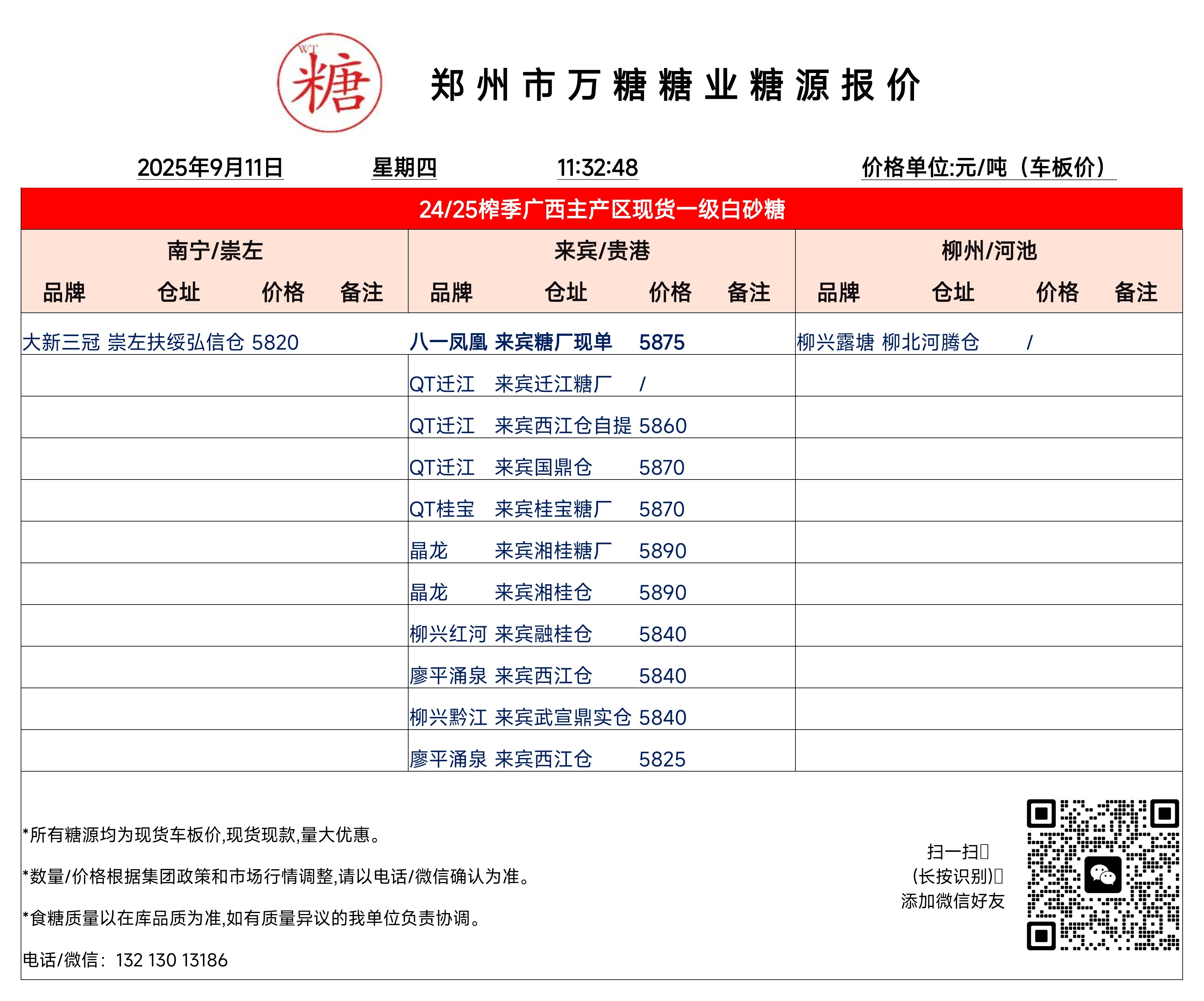This screenshot has height=1001, width=1204.
Task: Click the phone number 132 130 13186
Action: [171, 960]
